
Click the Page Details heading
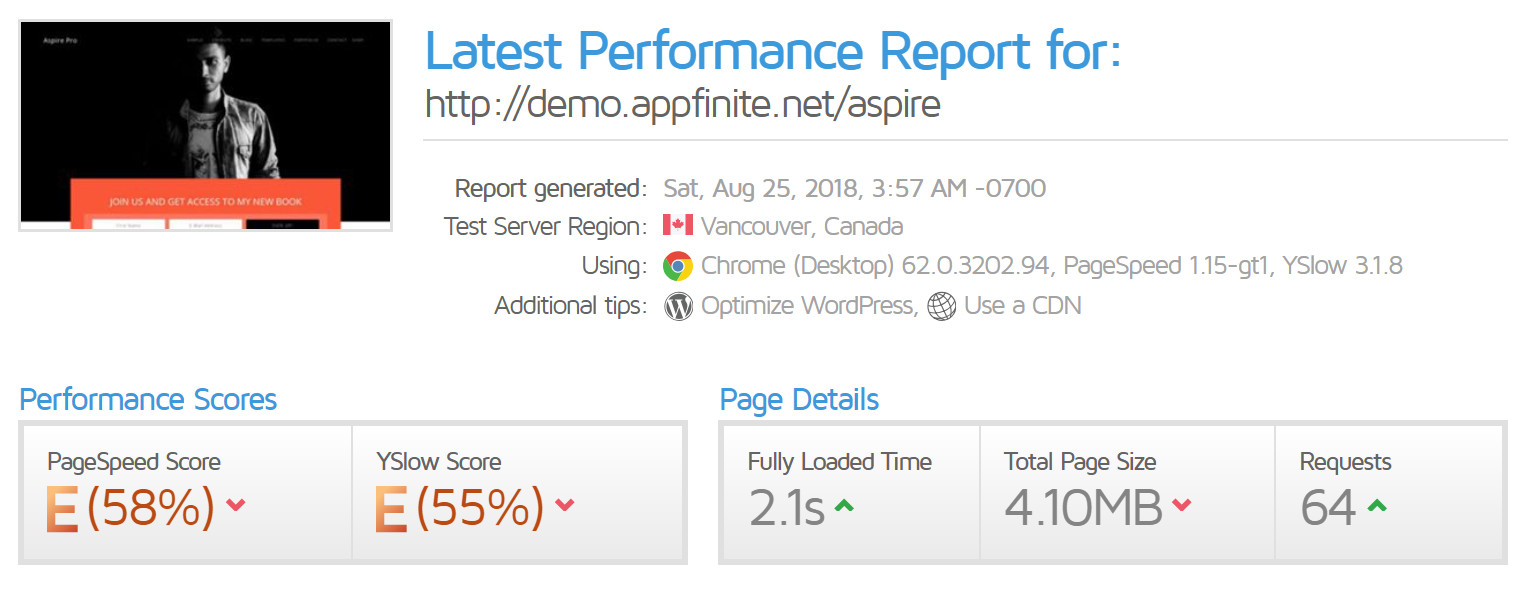(x=799, y=400)
